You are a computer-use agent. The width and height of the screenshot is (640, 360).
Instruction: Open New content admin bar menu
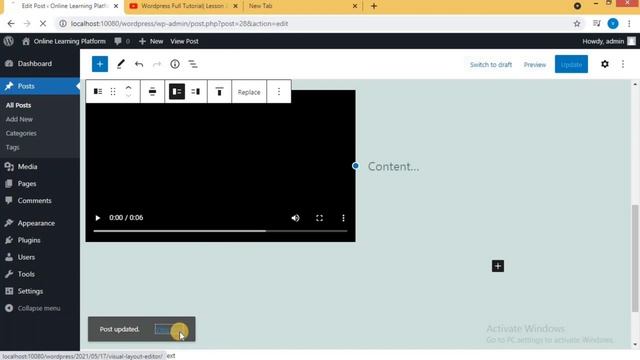click(151, 41)
